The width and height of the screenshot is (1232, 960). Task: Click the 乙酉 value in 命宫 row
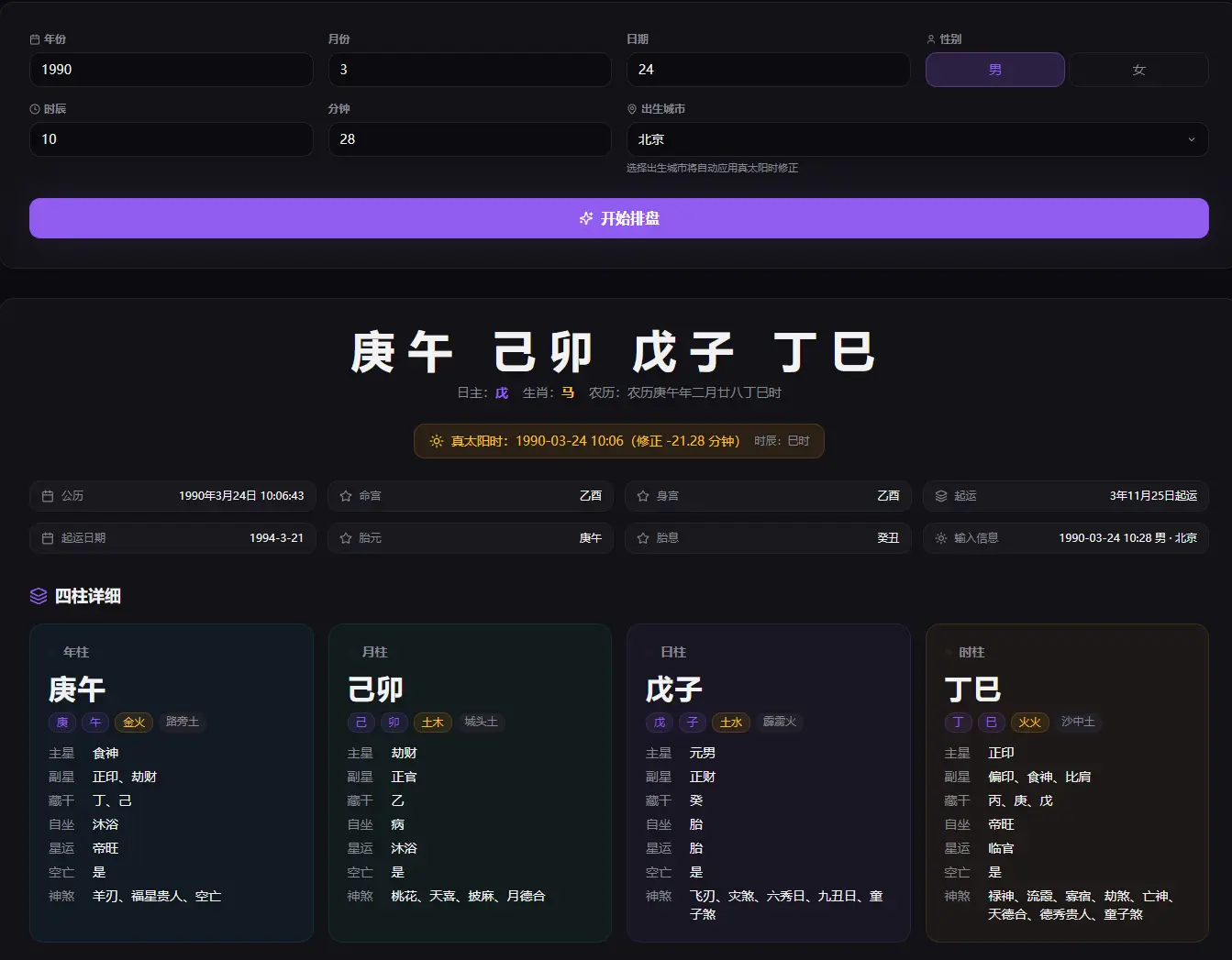[591, 496]
